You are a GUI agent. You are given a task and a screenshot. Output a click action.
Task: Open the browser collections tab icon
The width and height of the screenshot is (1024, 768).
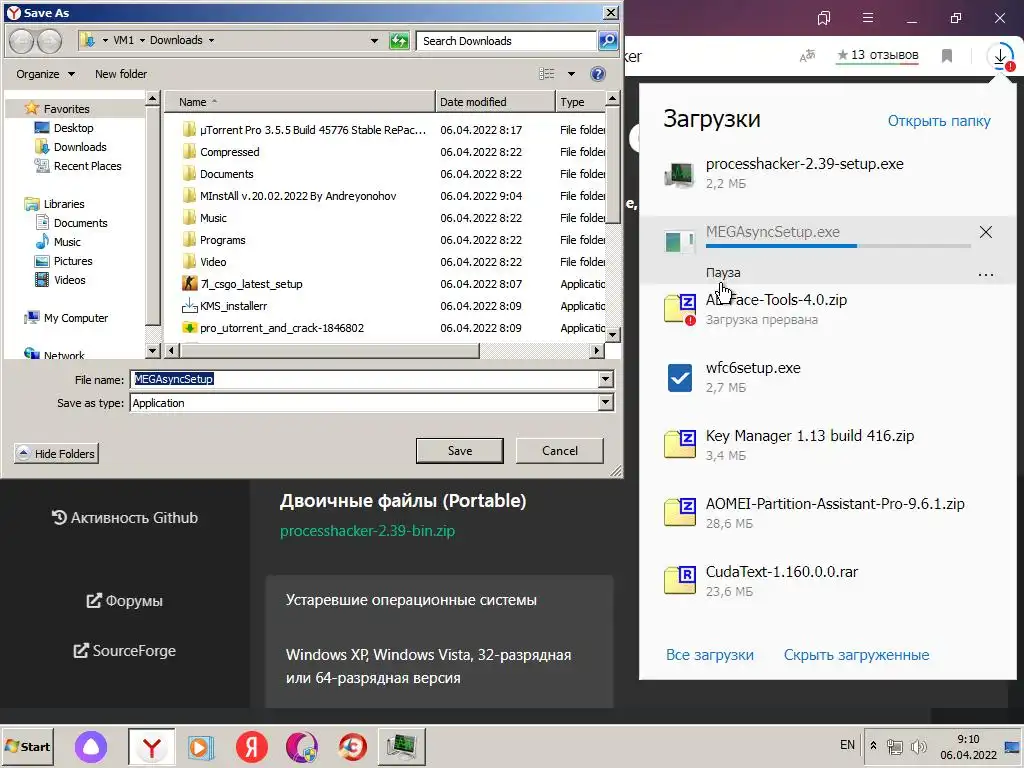[824, 18]
